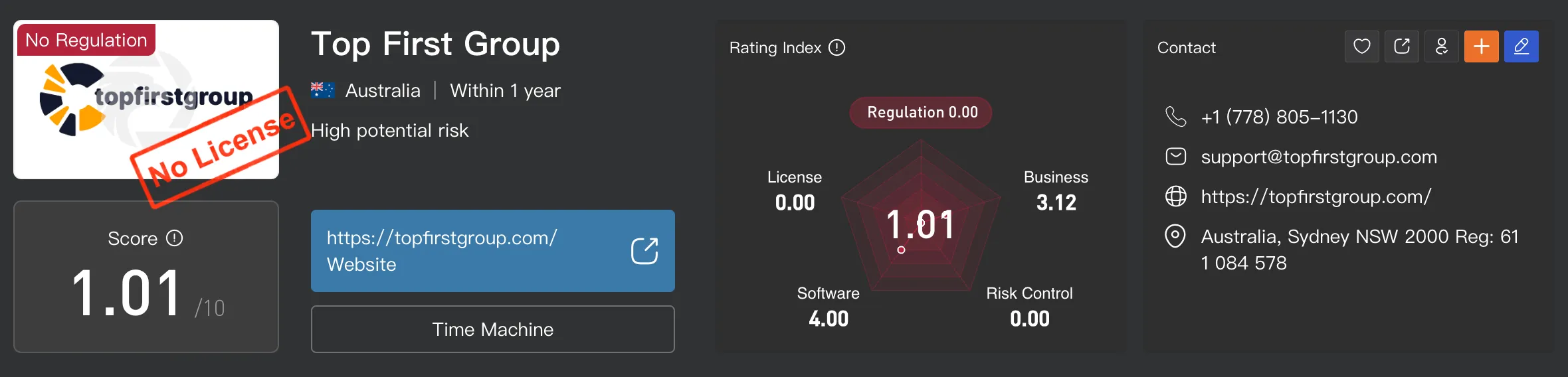The width and height of the screenshot is (1568, 377).
Task: Click the 1.01 /10 score value
Action: pyautogui.click(x=147, y=293)
